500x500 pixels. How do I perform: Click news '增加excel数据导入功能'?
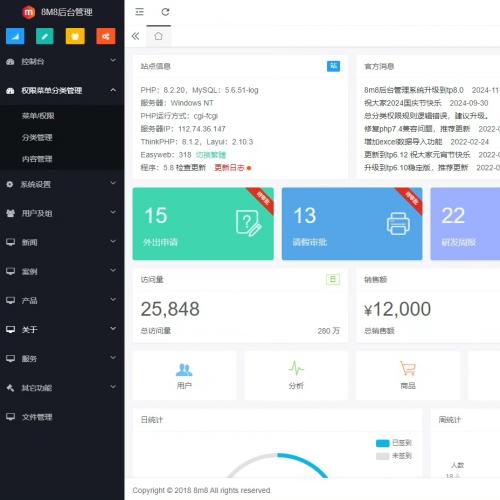[403, 142]
